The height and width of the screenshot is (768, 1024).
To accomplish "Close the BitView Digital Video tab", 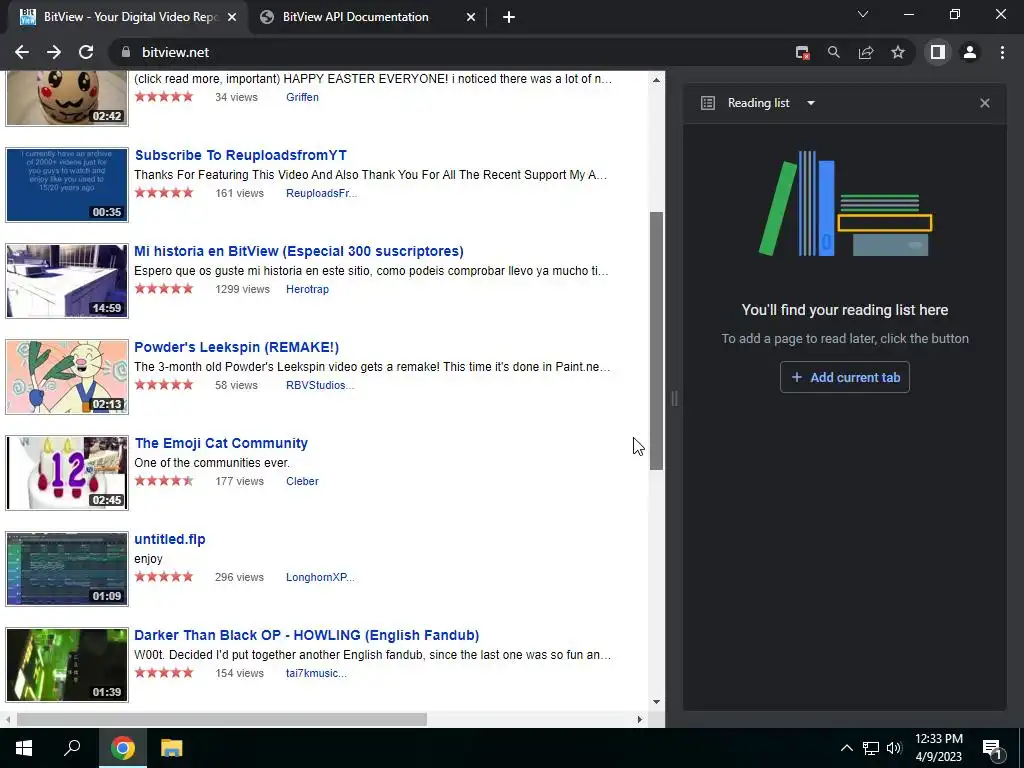I will point(232,17).
